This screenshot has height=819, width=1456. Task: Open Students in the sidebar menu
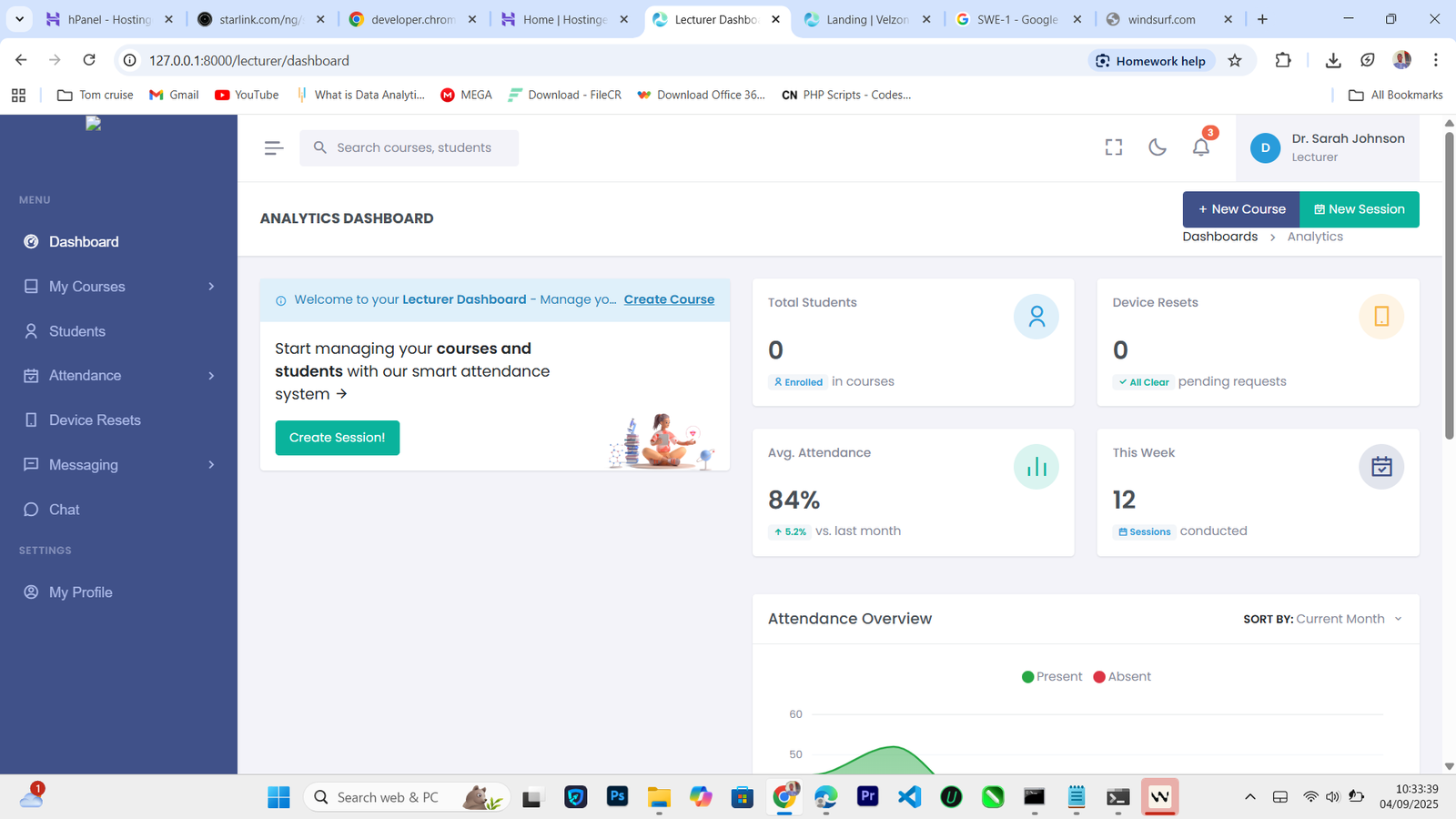coord(77,331)
